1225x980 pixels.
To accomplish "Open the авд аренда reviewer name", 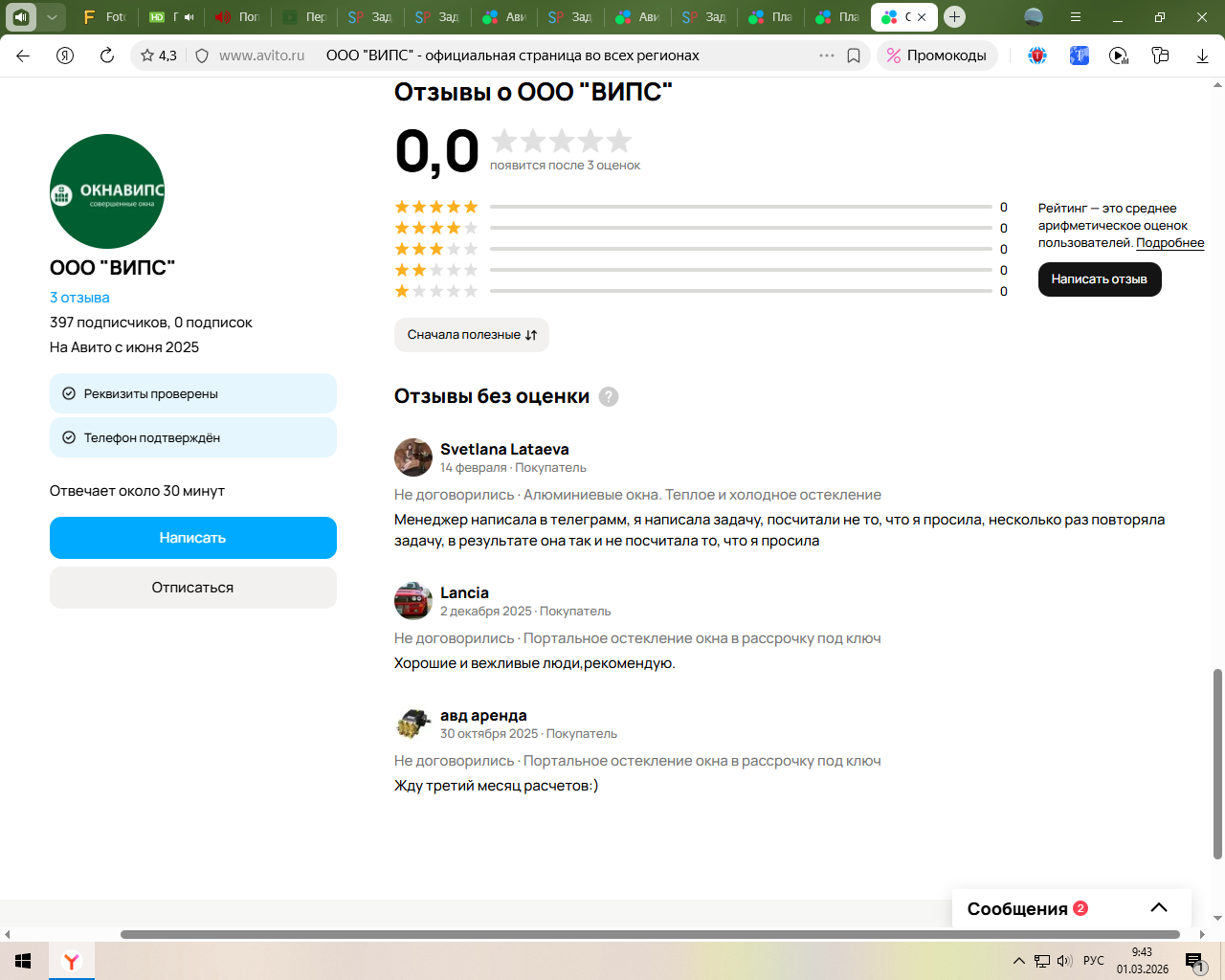I will click(483, 715).
